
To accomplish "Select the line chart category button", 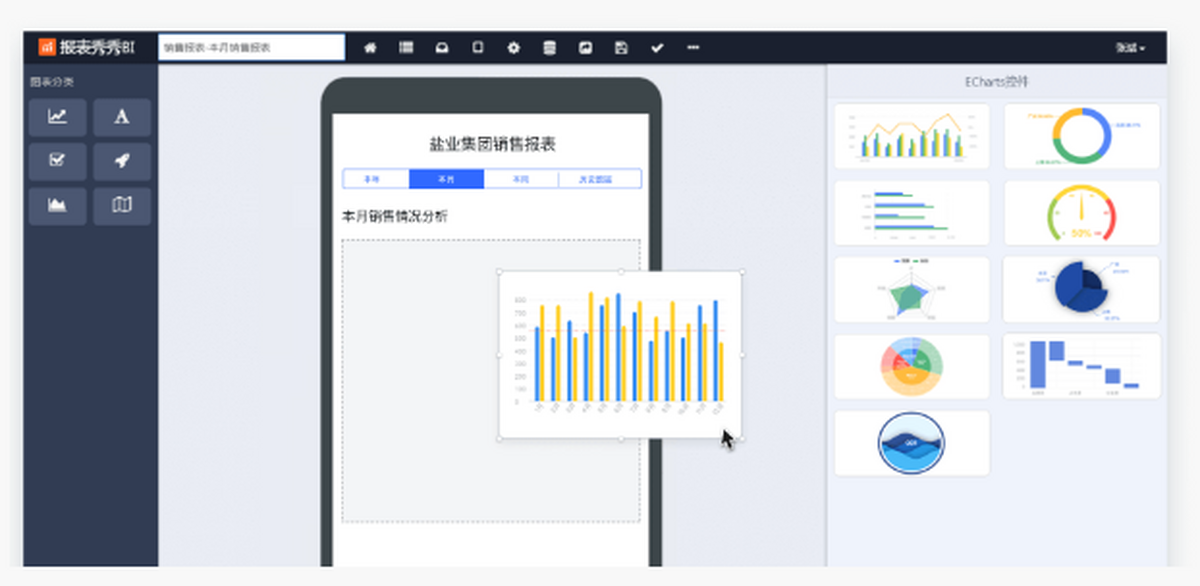I will pos(58,117).
